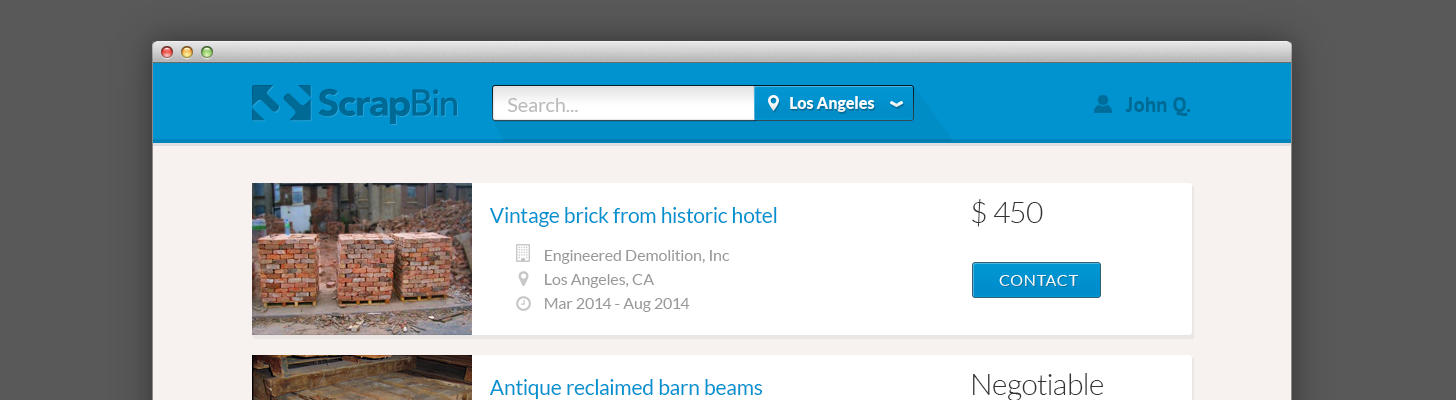The width and height of the screenshot is (1456, 400).
Task: Click the yellow minimize window button
Action: click(x=187, y=52)
